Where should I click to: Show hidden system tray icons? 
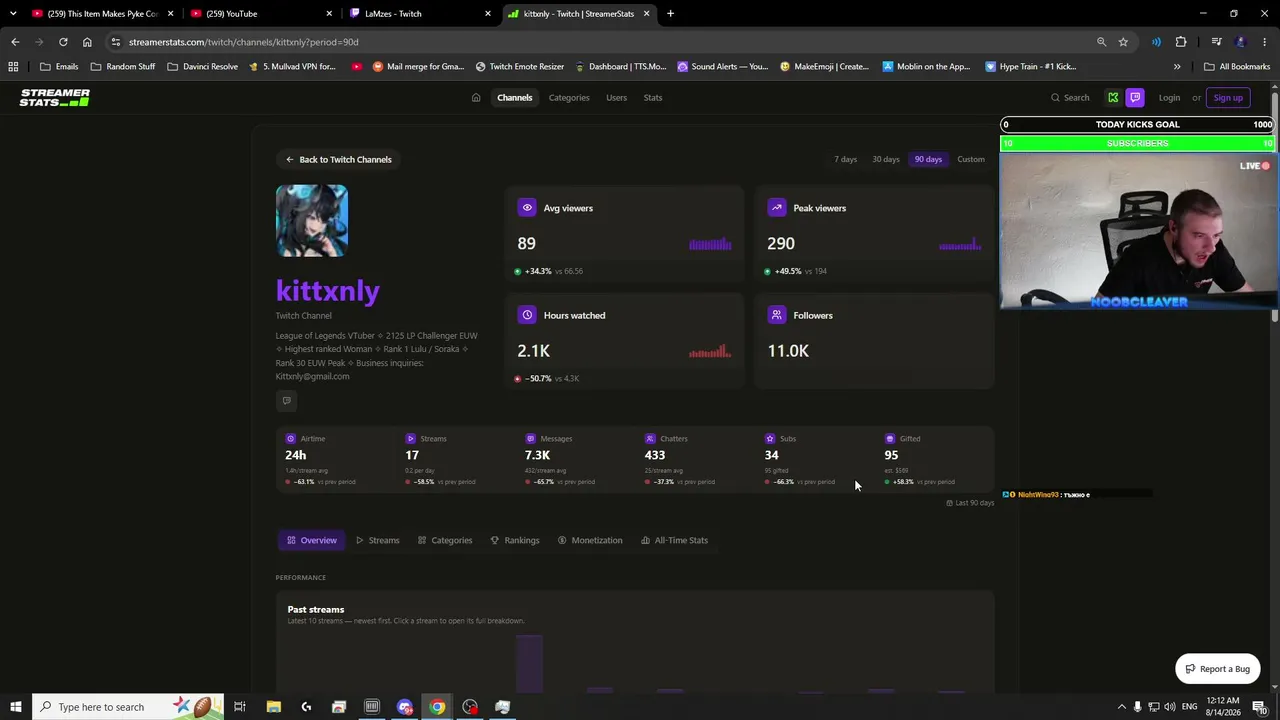click(x=1121, y=707)
